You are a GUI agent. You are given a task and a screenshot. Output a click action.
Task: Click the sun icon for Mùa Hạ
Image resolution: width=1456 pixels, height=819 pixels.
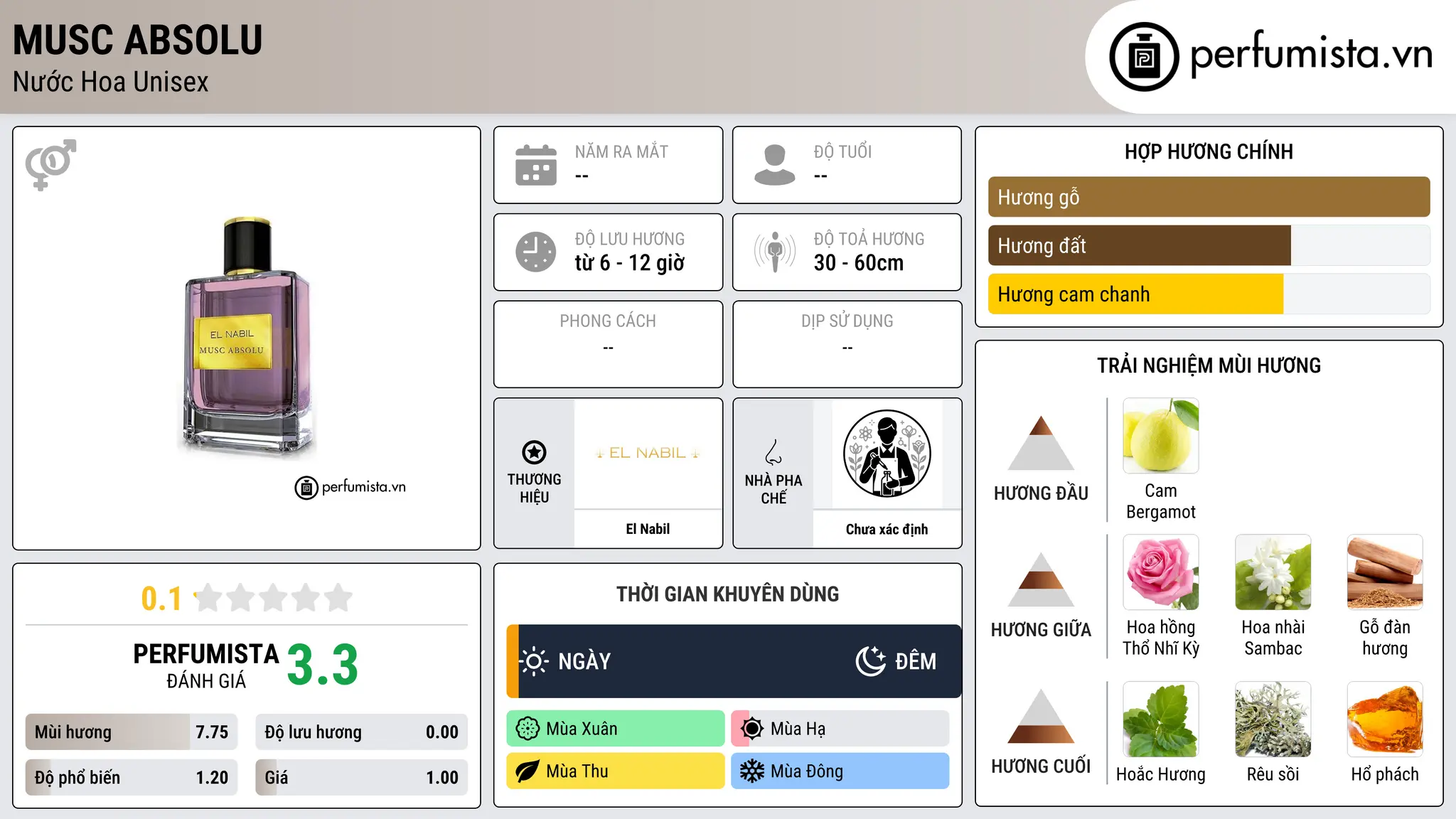[752, 729]
